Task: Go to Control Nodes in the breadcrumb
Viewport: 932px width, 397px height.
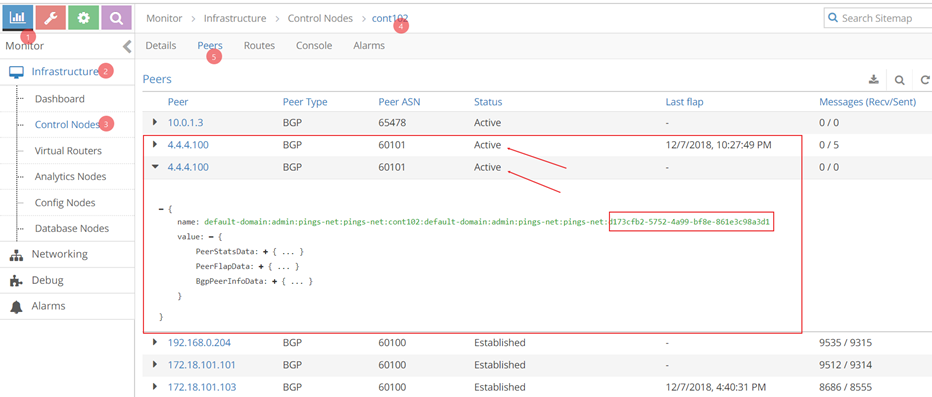Action: (x=320, y=18)
